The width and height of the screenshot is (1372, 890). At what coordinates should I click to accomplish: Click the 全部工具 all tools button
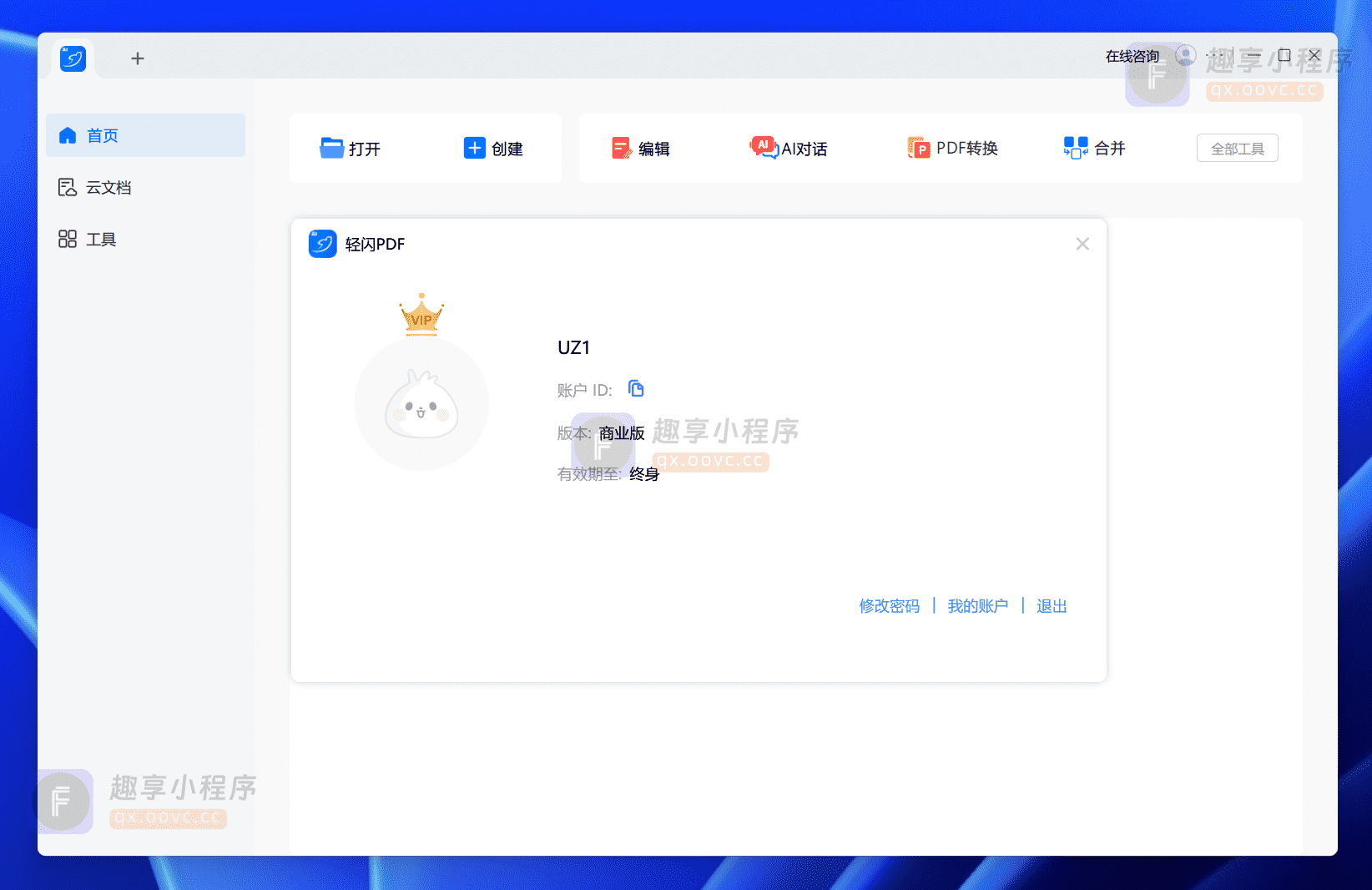pos(1238,148)
